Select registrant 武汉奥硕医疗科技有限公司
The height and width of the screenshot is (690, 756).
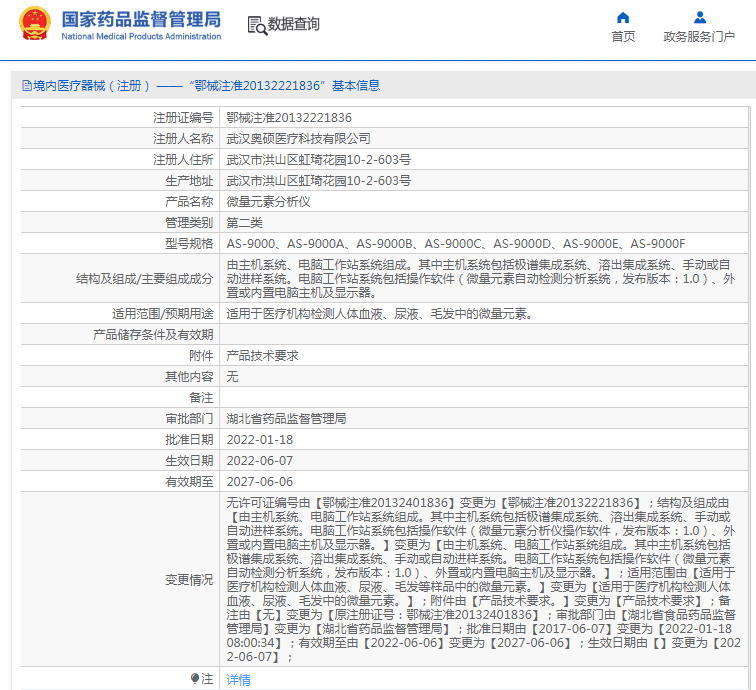pos(298,139)
